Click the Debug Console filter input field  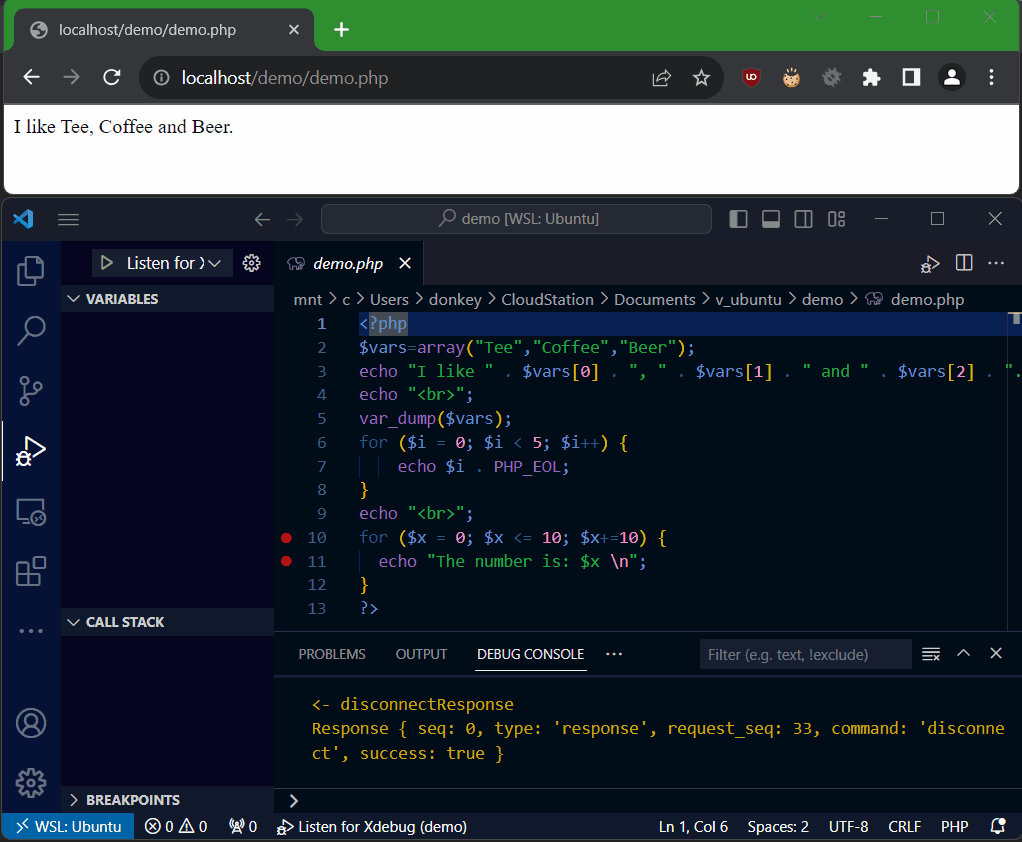tap(805, 654)
